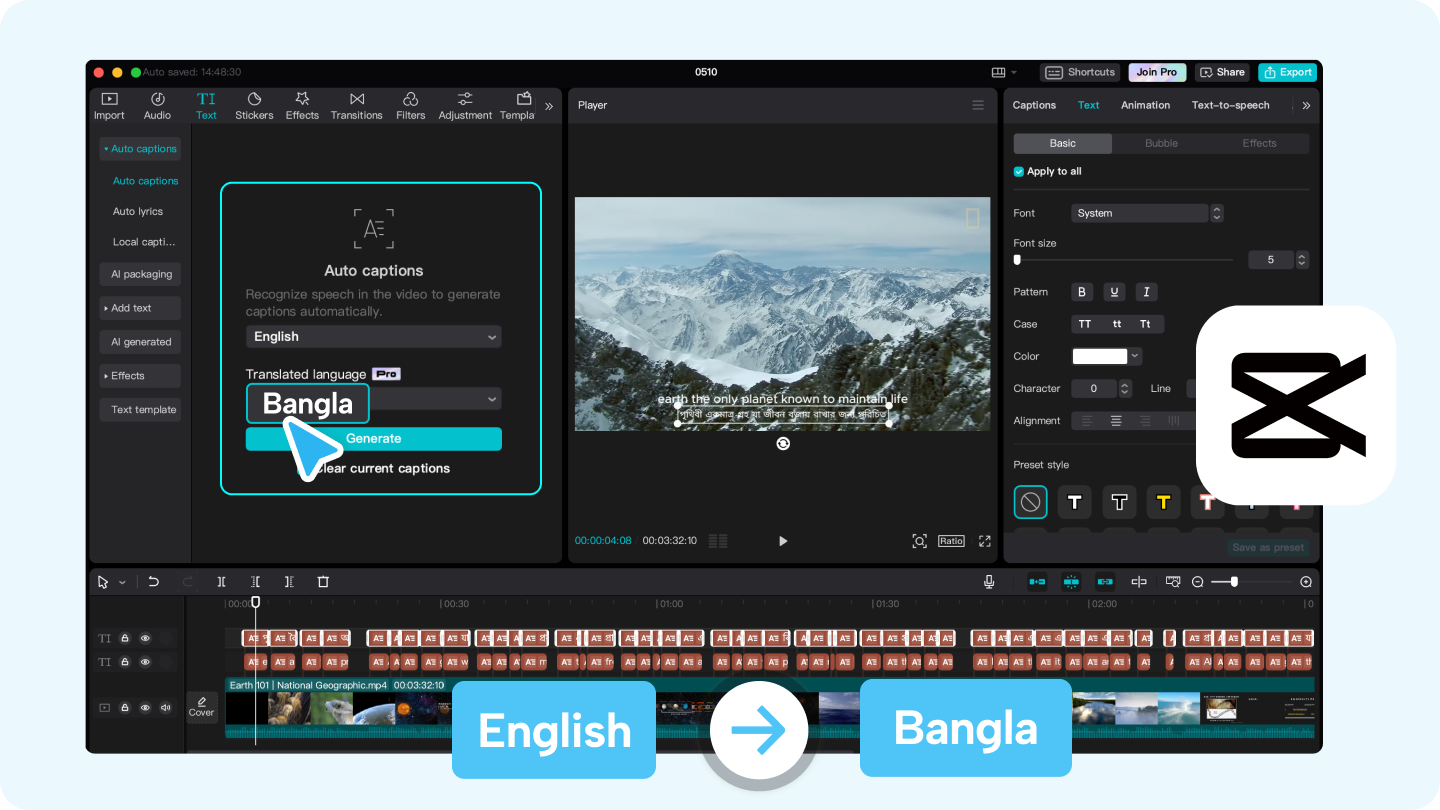
Task: Play the video in the Player
Action: (783, 541)
